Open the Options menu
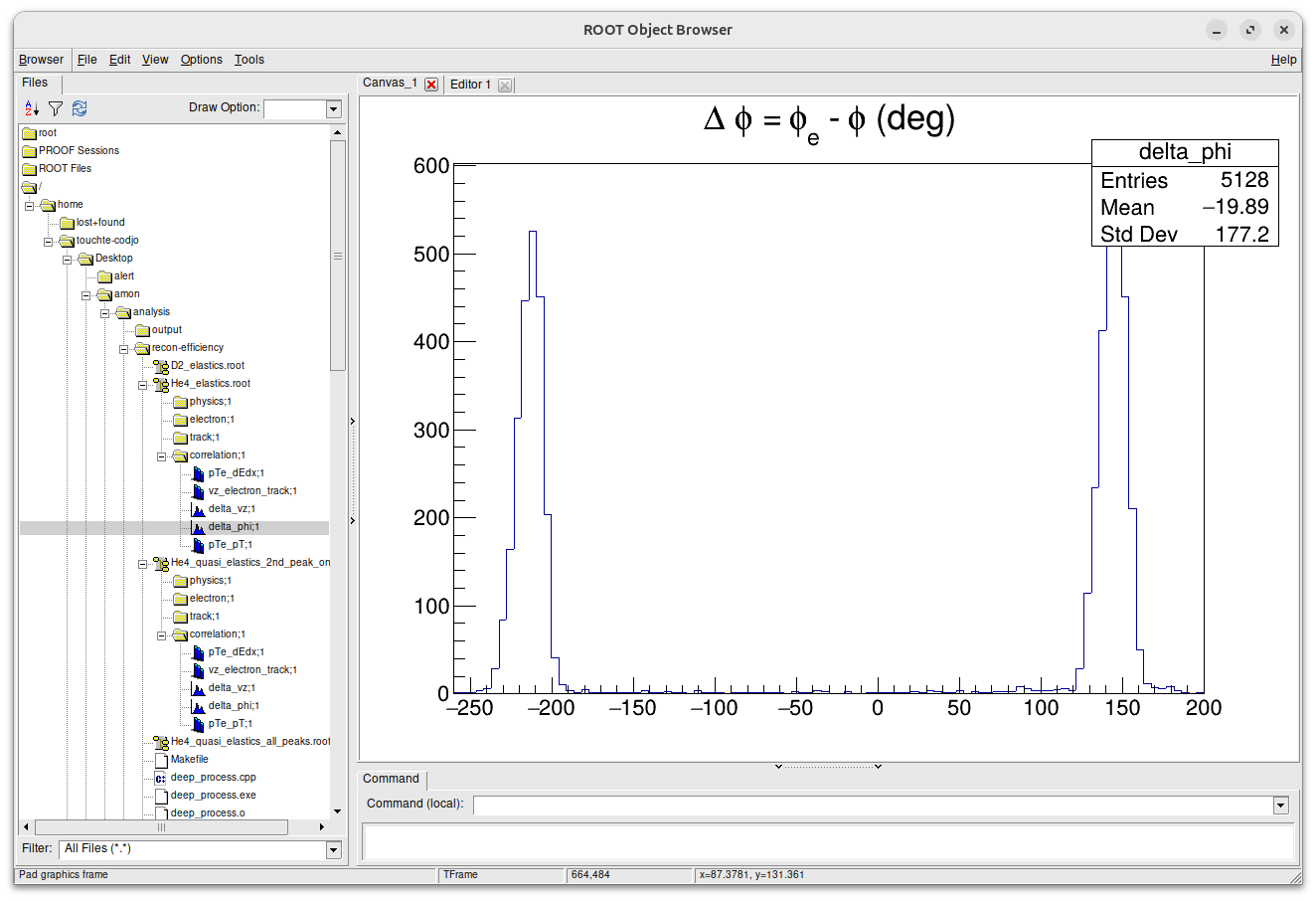Image resolution: width=1316 pixels, height=901 pixels. coord(202,60)
